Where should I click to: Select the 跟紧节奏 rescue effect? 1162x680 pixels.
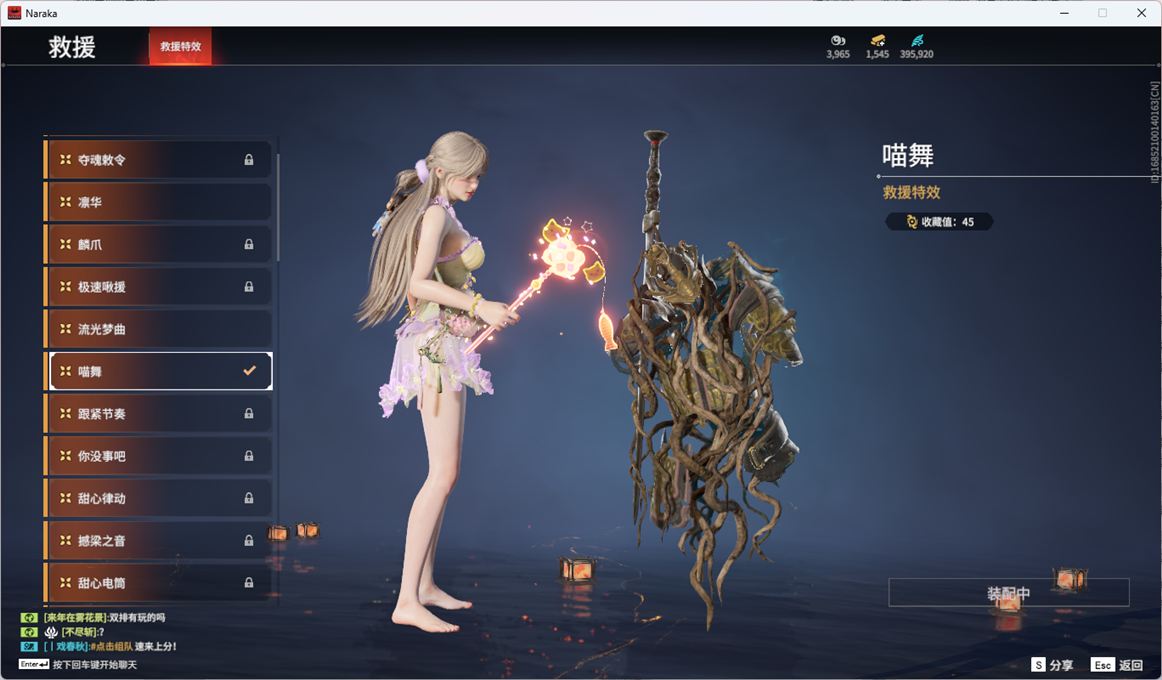[x=159, y=413]
